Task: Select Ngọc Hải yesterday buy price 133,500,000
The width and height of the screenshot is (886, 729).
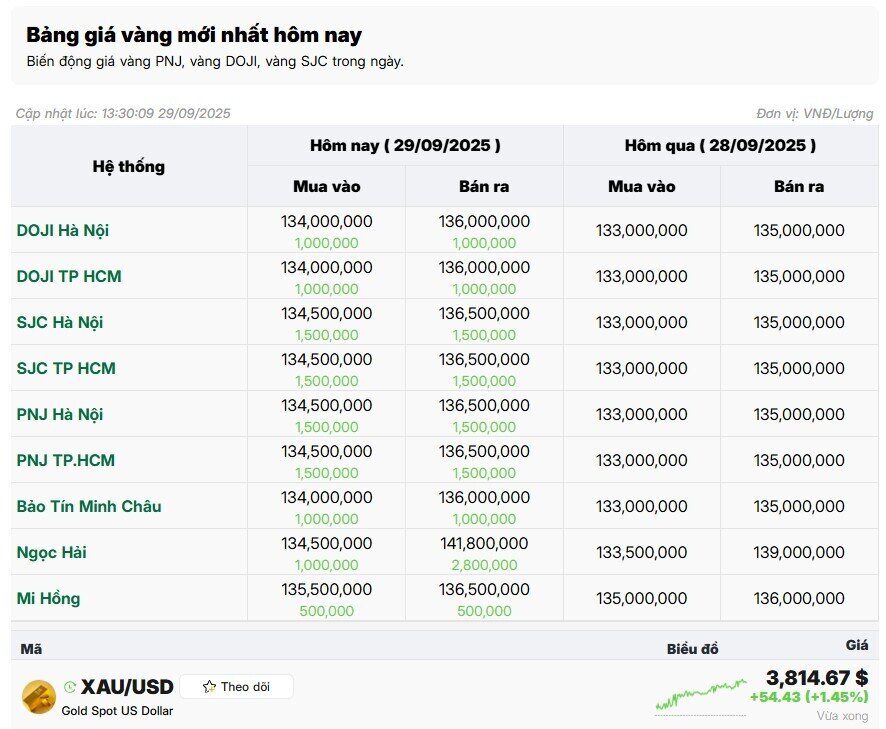Action: (642, 553)
